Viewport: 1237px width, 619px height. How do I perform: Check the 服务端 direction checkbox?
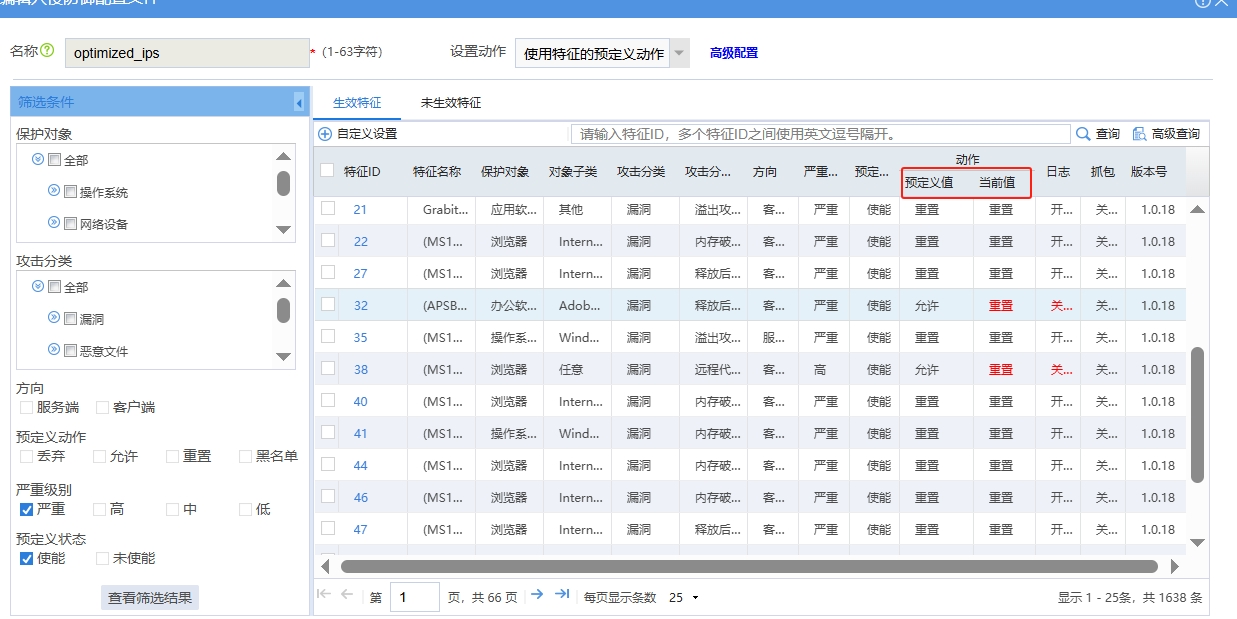27,407
